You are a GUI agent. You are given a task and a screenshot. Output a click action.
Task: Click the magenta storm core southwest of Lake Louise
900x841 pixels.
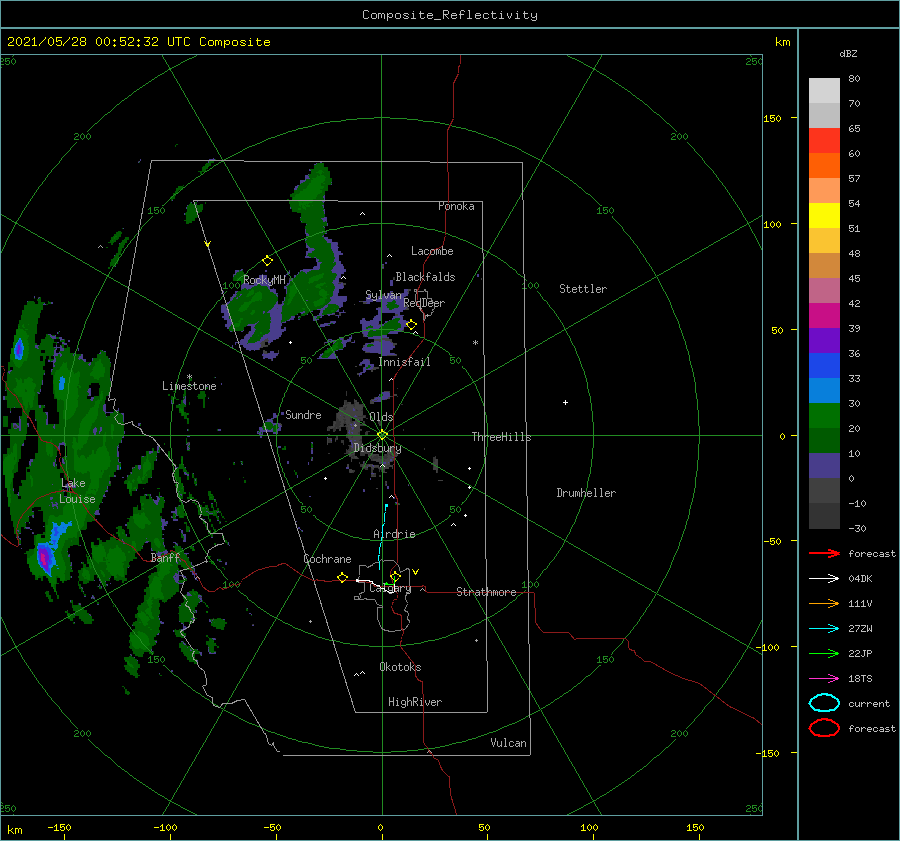[44, 557]
